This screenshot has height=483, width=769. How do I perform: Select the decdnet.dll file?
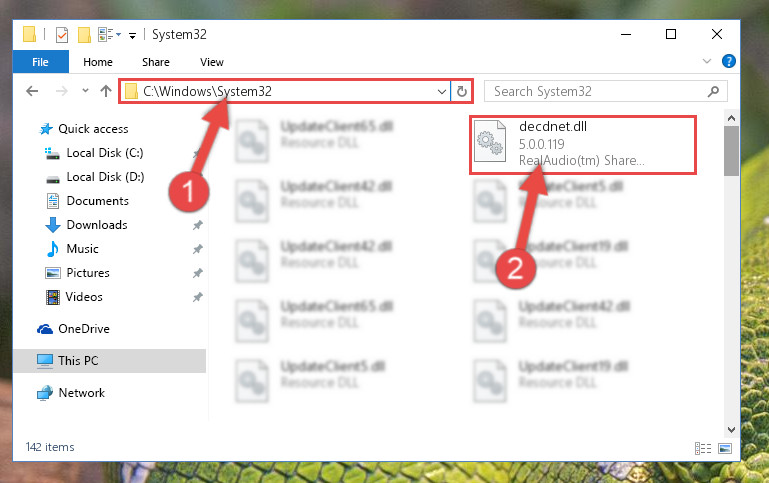pos(583,144)
